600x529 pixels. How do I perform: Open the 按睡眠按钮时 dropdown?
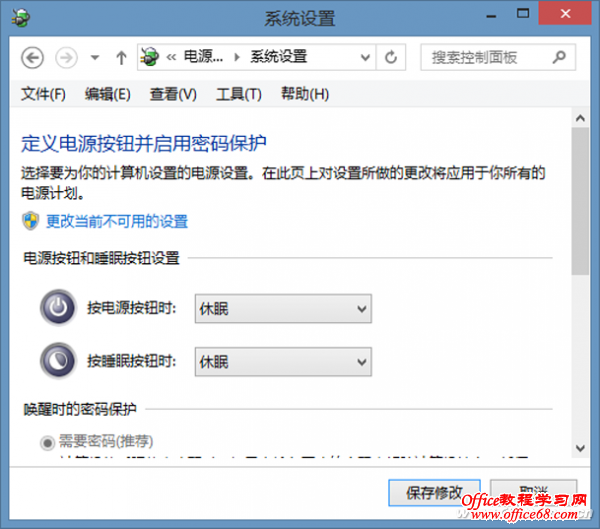pyautogui.click(x=283, y=362)
